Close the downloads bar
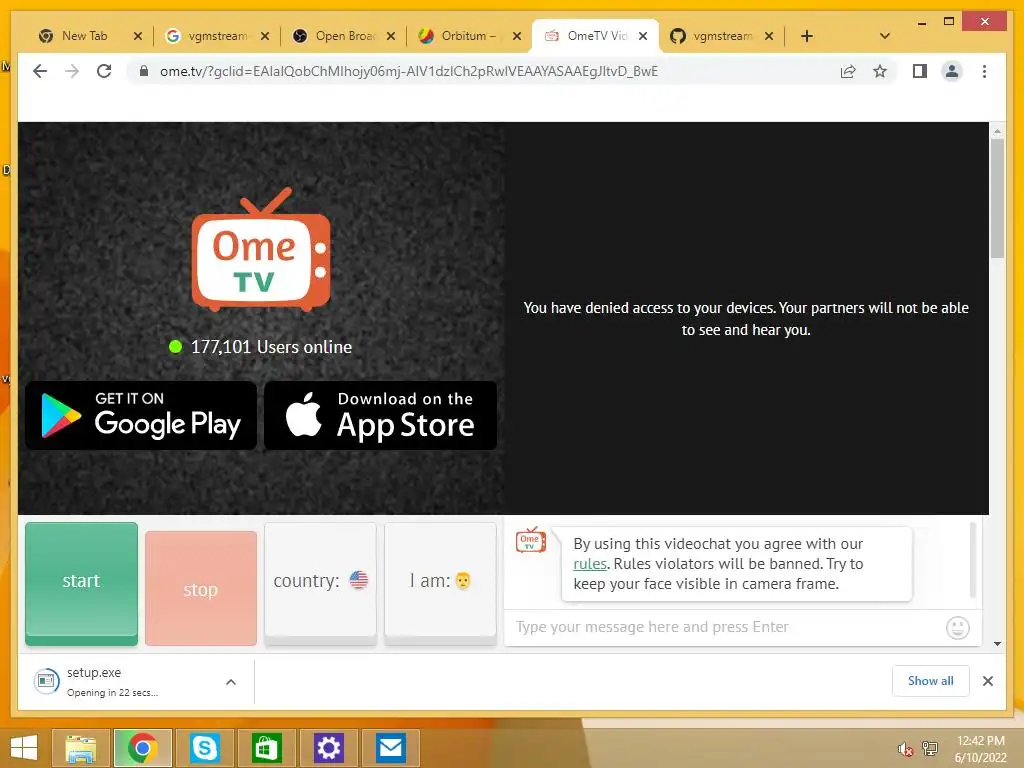 point(987,681)
